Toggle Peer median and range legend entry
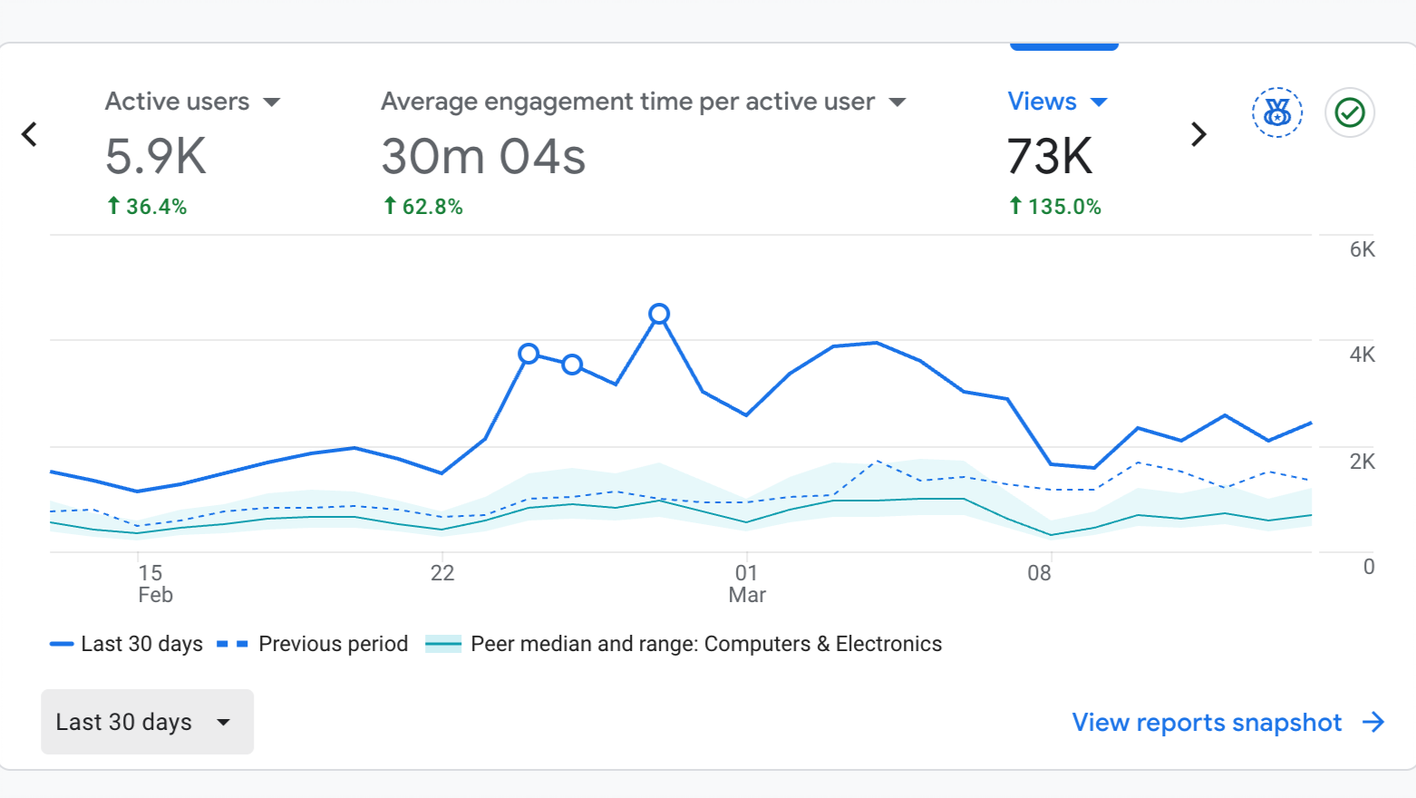This screenshot has width=1416, height=798. 684,644
